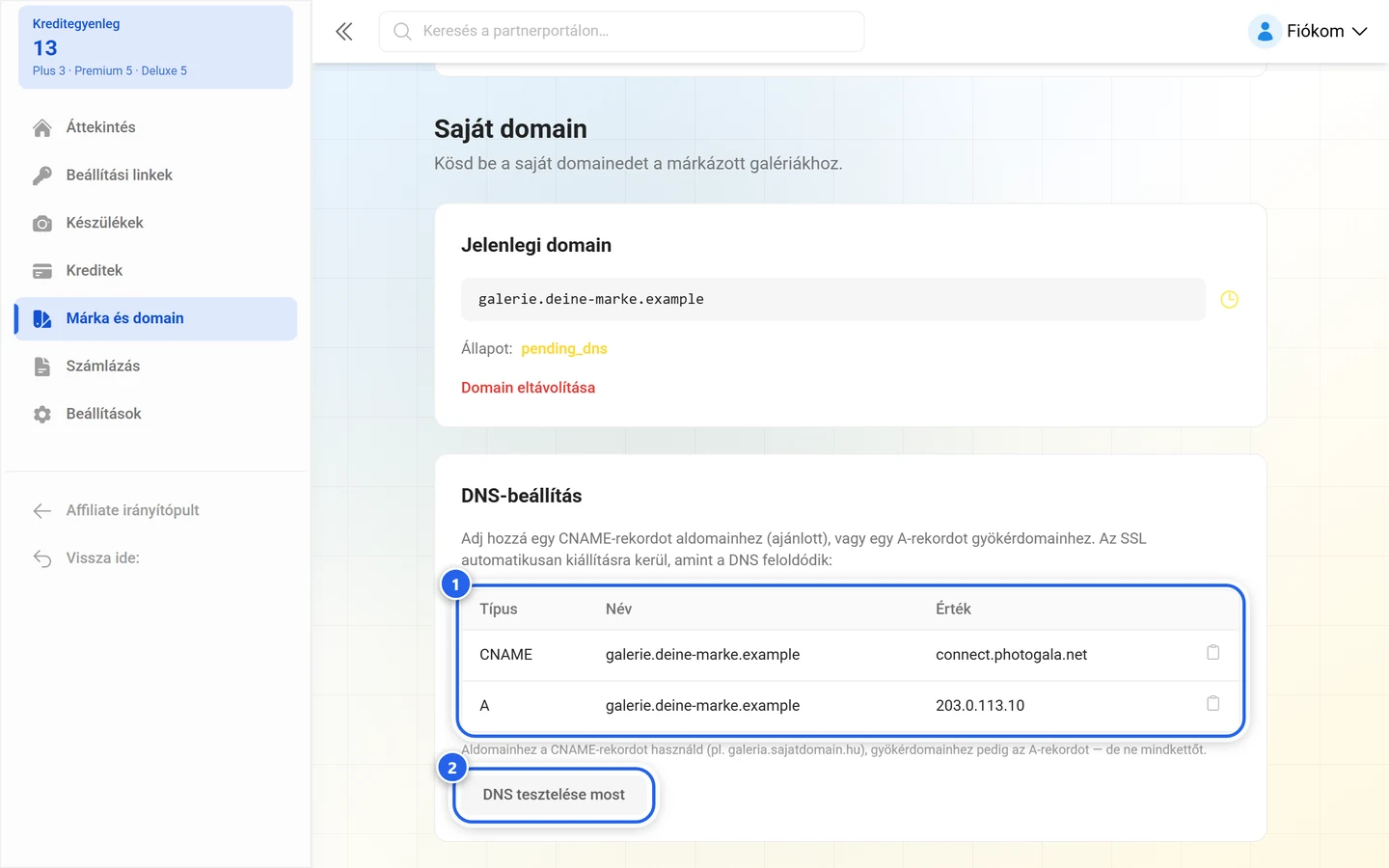Image resolution: width=1389 pixels, height=868 pixels.
Task: Click the key icon beside Beállítási linkek
Action: point(42,176)
